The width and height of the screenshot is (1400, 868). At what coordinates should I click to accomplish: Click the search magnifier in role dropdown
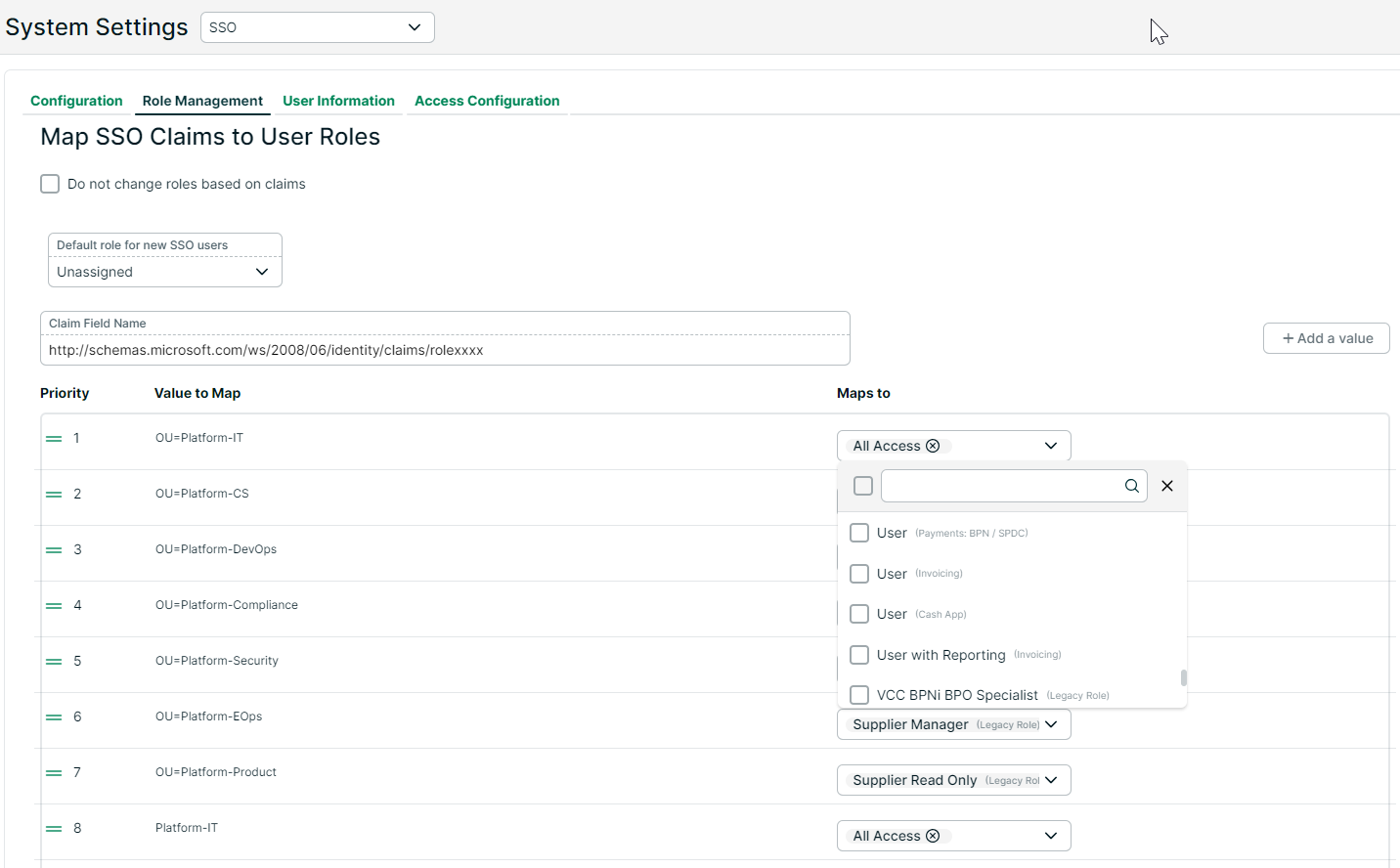1131,486
